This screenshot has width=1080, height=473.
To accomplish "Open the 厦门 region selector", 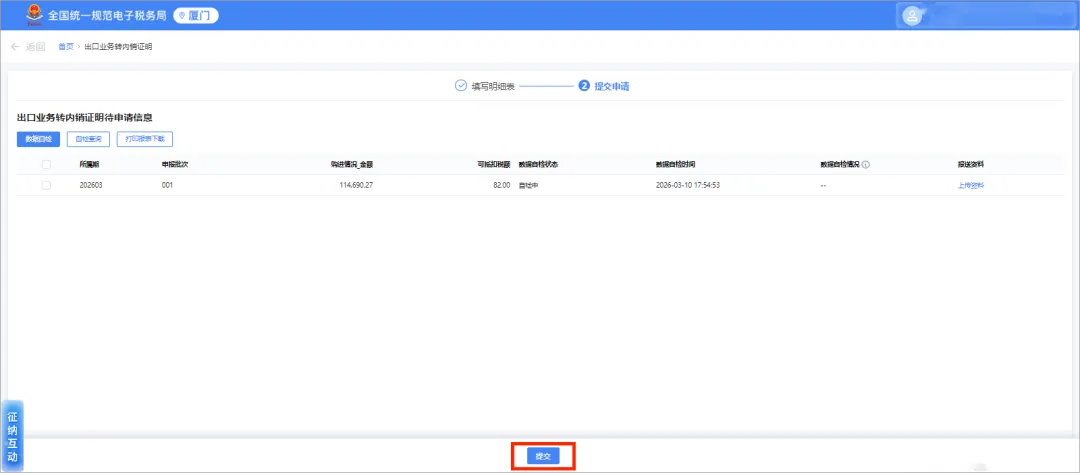I will 196,16.
